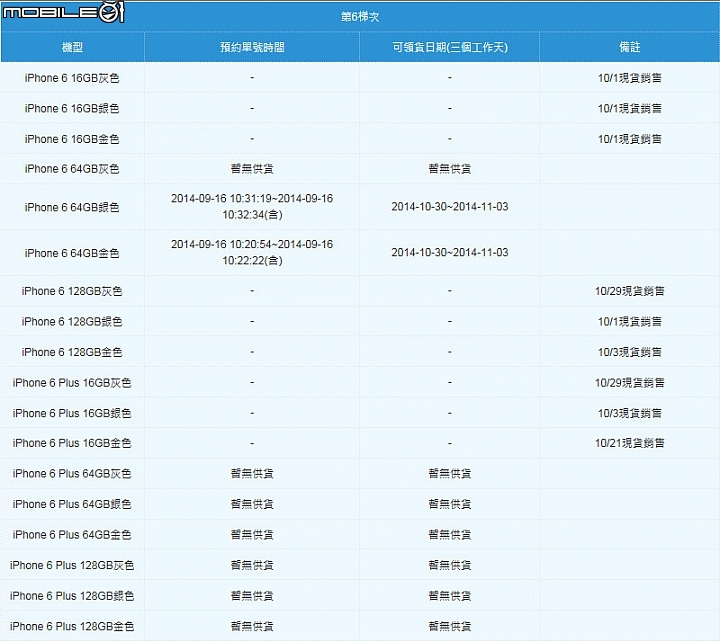Click the 可領貨日期(三個工作天) column header

(450, 47)
